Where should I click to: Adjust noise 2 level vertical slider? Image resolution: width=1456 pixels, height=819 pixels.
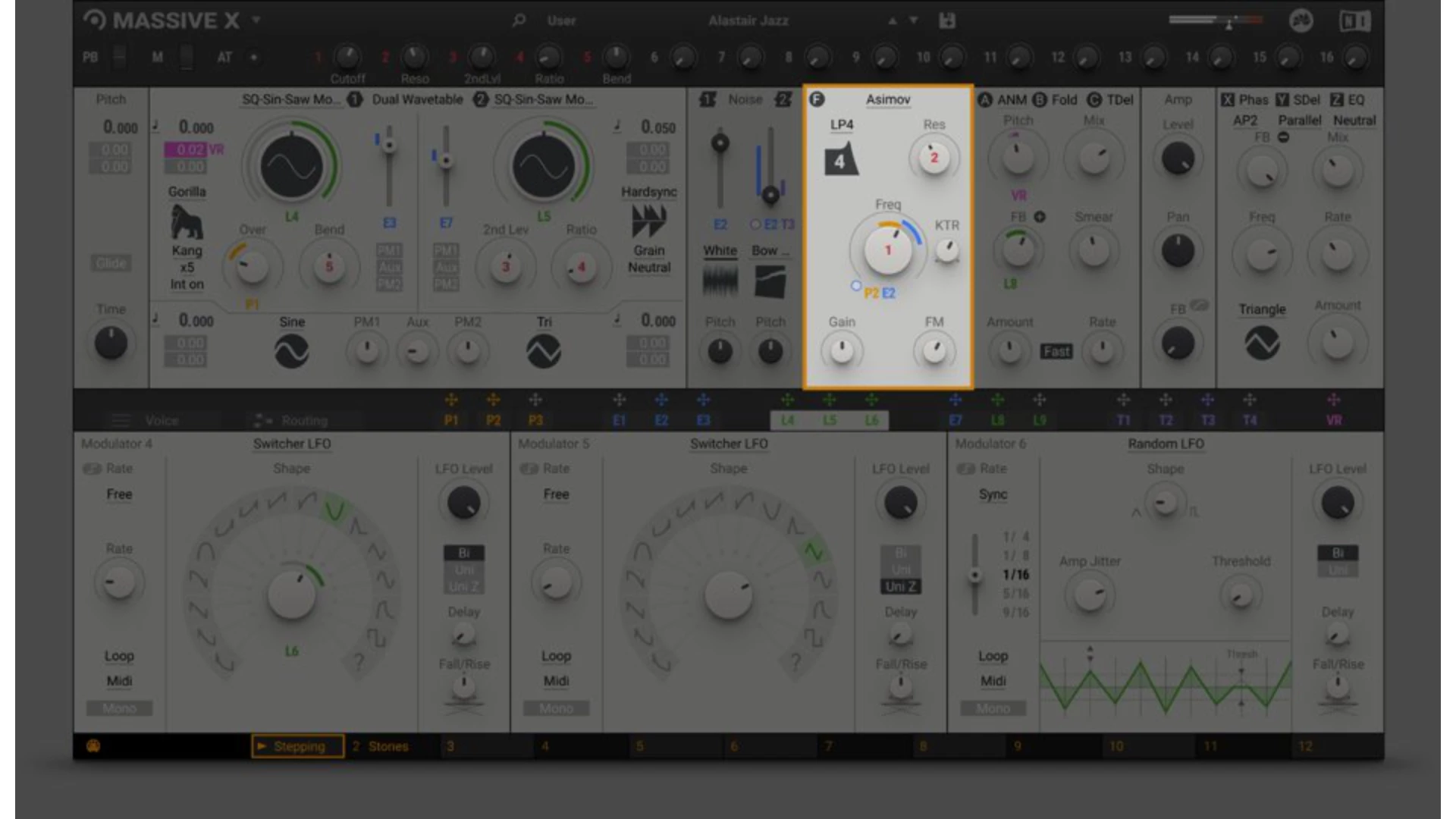tap(770, 167)
